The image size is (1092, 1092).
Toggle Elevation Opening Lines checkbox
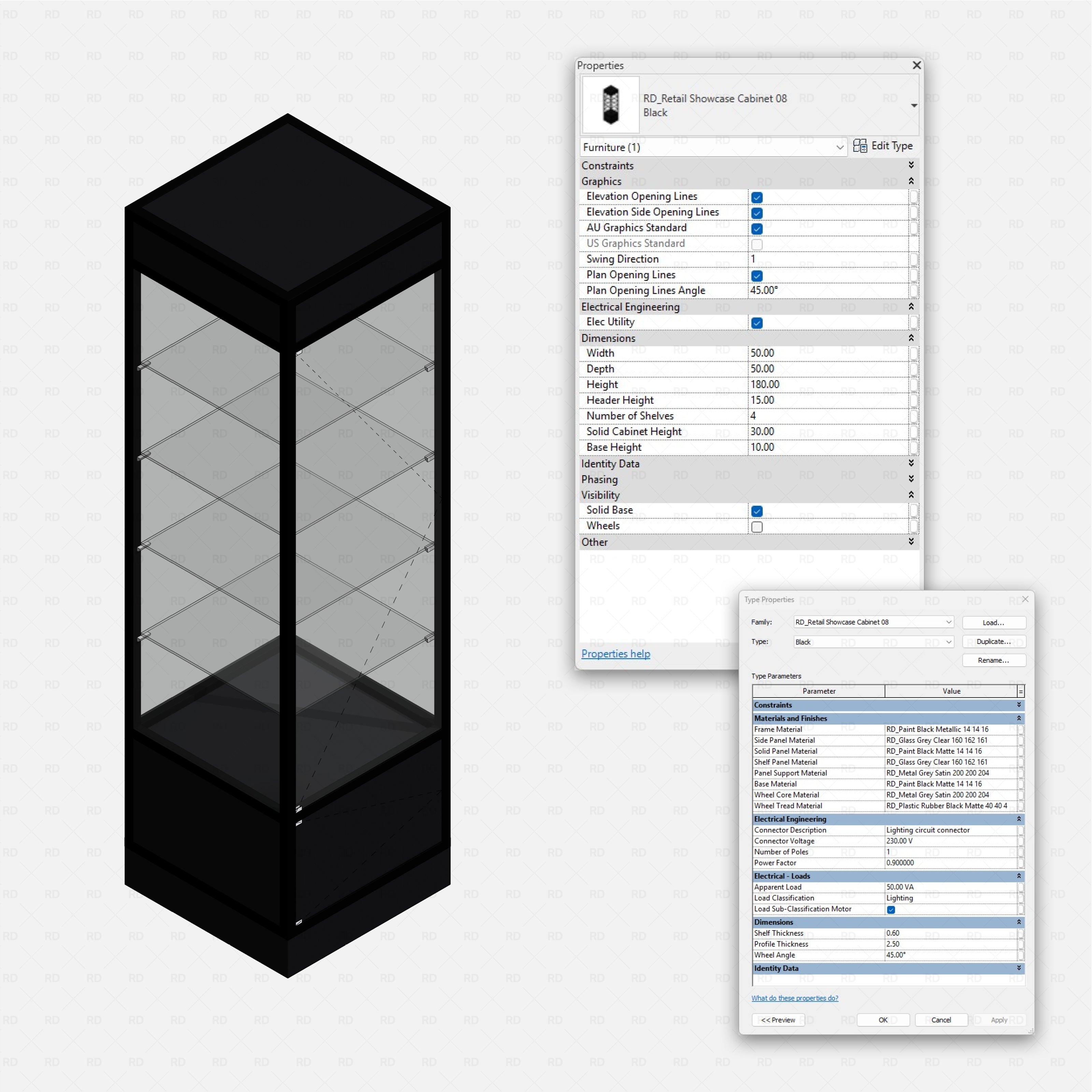[757, 197]
